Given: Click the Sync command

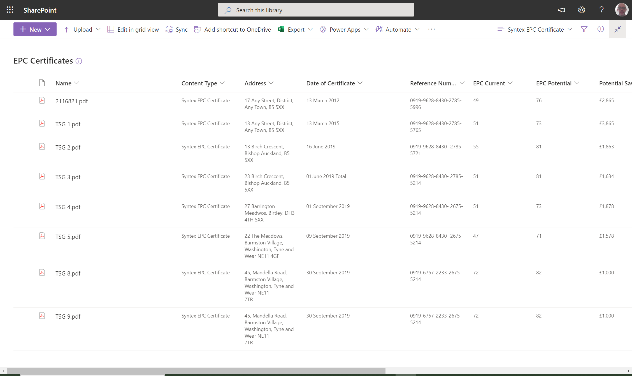Looking at the screenshot, I should click(x=177, y=29).
